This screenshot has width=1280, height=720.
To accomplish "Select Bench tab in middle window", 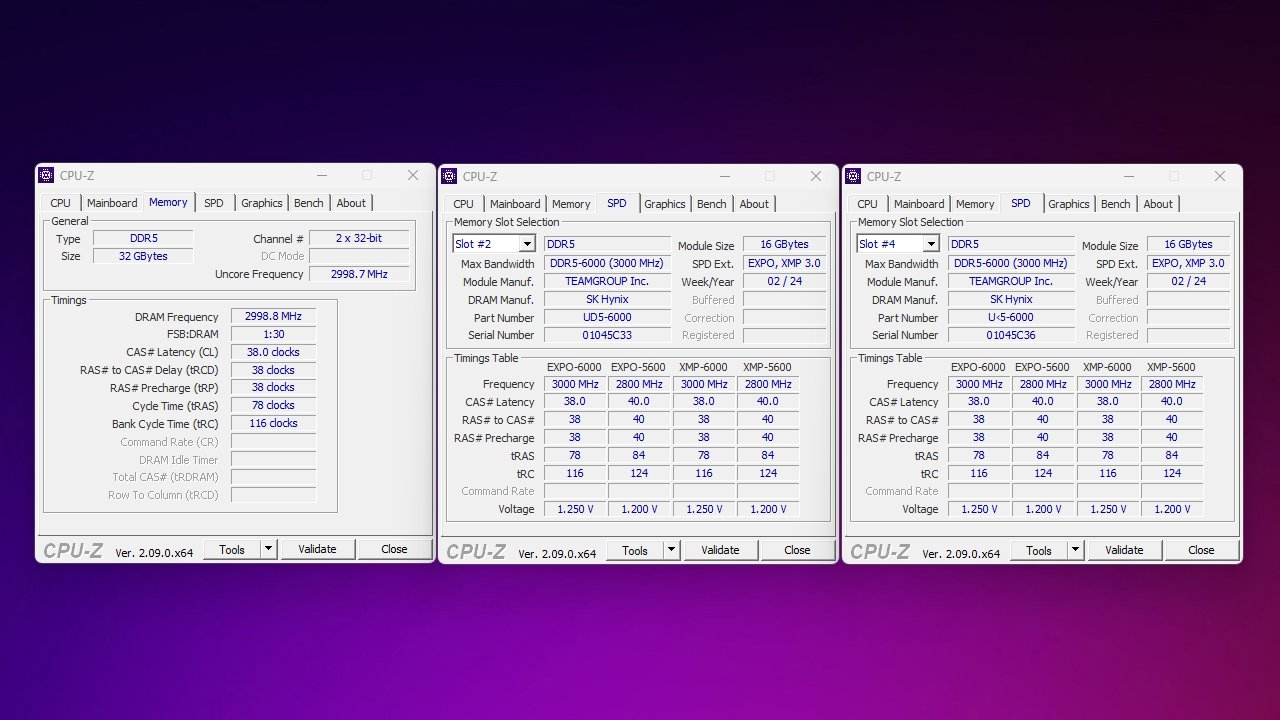I will (x=712, y=204).
